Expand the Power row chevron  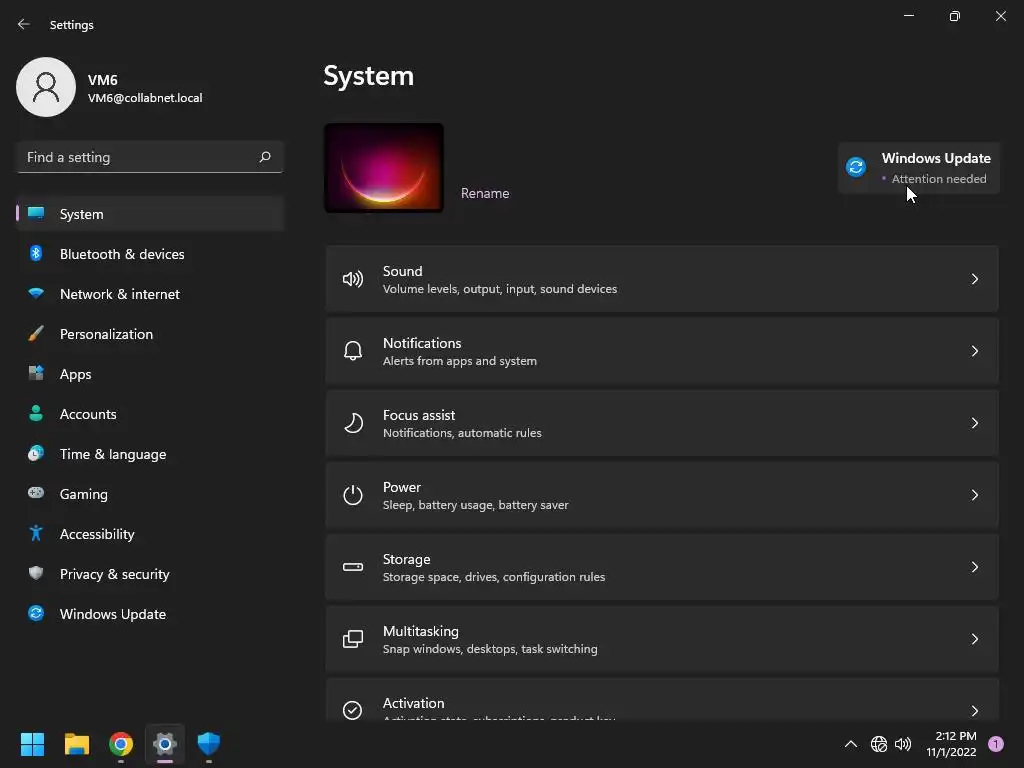click(x=974, y=495)
